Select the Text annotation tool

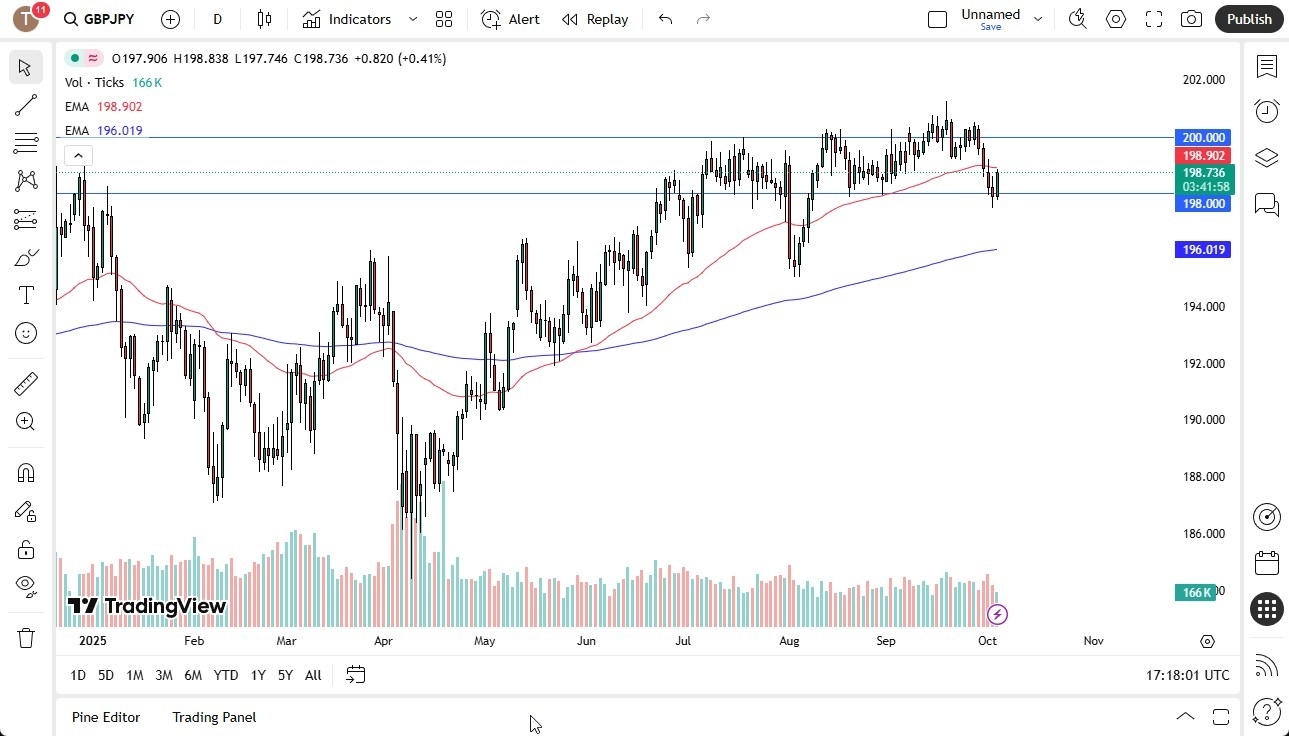(x=26, y=294)
